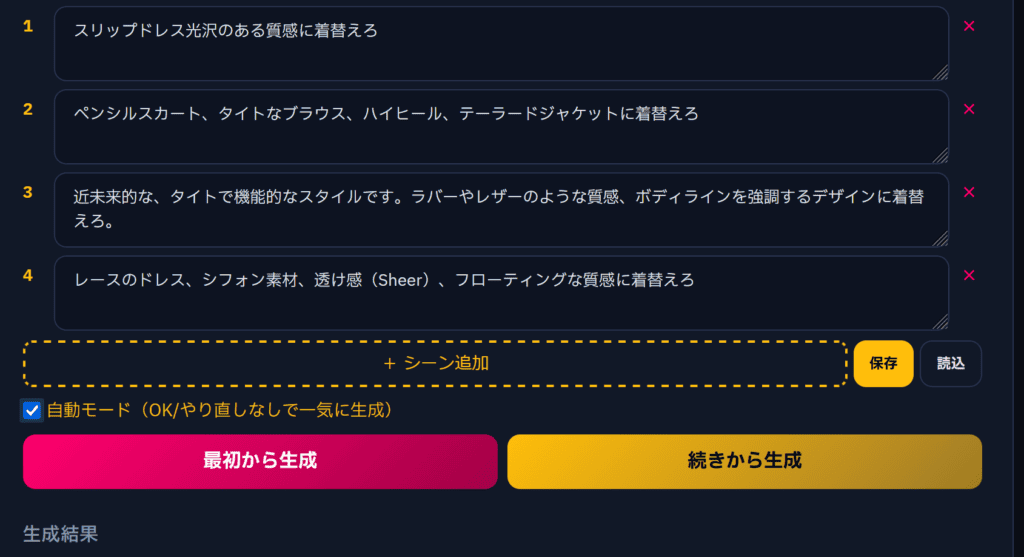Click the resize handle of scene 3 textarea

(940, 238)
